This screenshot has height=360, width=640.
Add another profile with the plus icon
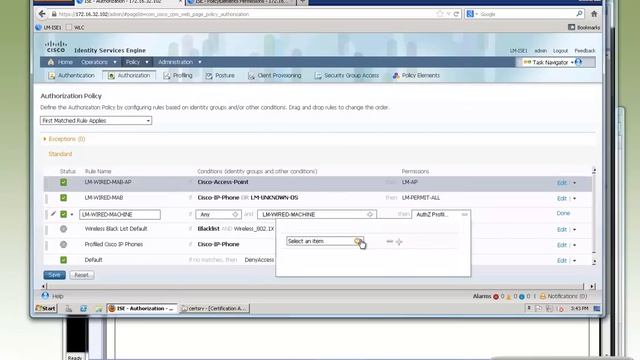pyautogui.click(x=399, y=242)
